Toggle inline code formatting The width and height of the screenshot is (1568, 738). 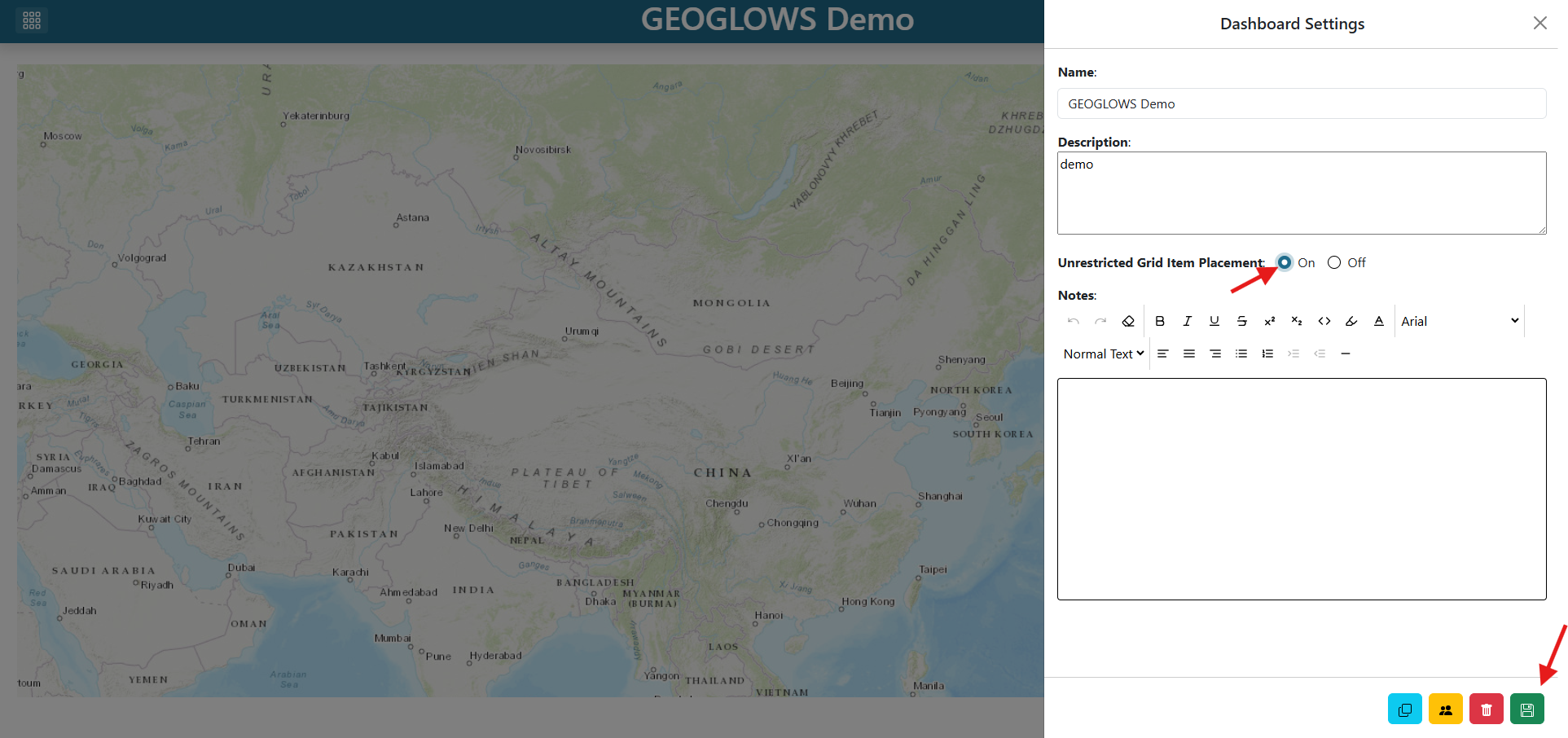tap(1324, 321)
